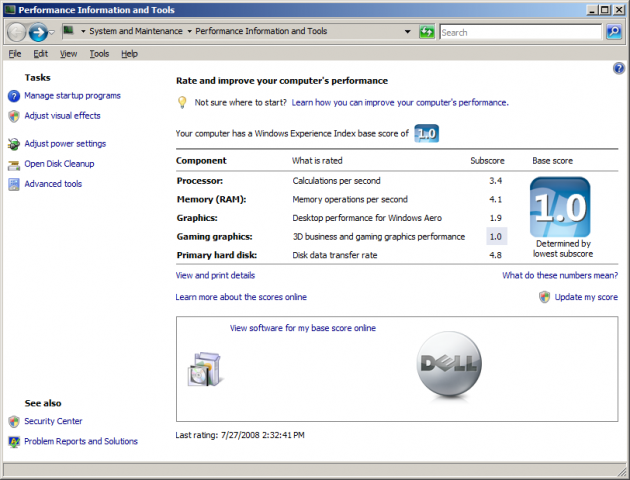The width and height of the screenshot is (630, 480).
Task: Click the Problem Reports and Solutions icon
Action: 14,442
